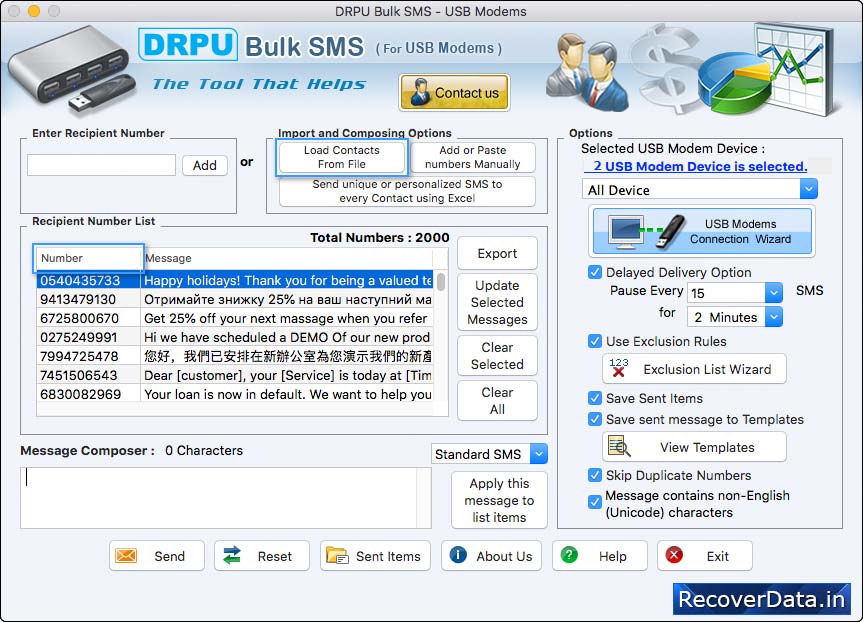The width and height of the screenshot is (863, 622).
Task: Click the USB hub logo image
Action: click(71, 70)
